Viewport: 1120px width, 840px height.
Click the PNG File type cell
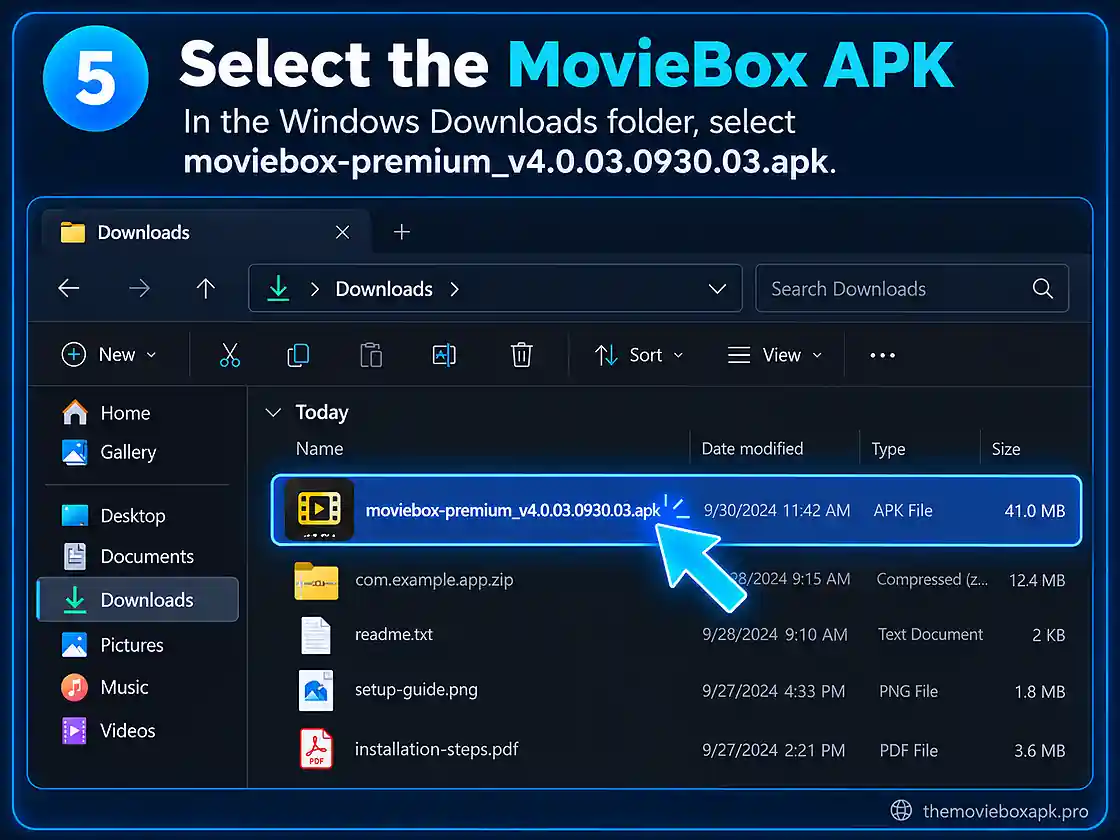tap(908, 691)
